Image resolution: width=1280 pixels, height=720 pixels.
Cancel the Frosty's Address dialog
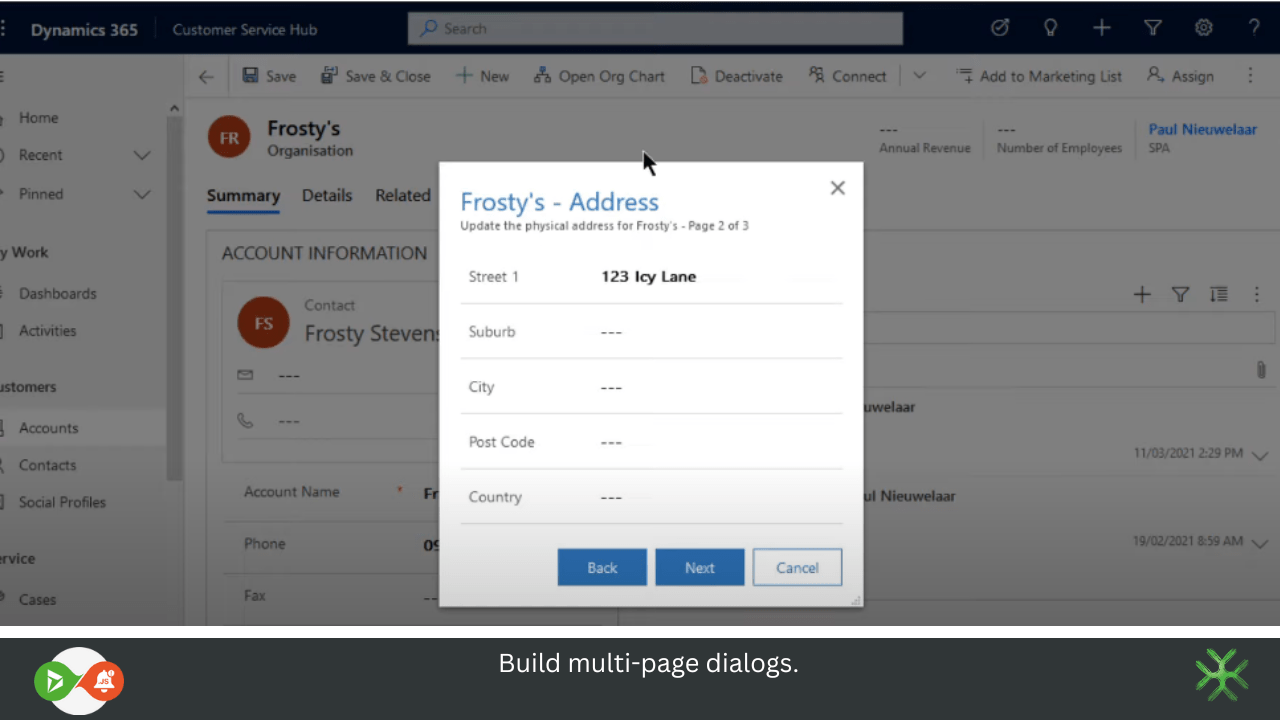797,567
